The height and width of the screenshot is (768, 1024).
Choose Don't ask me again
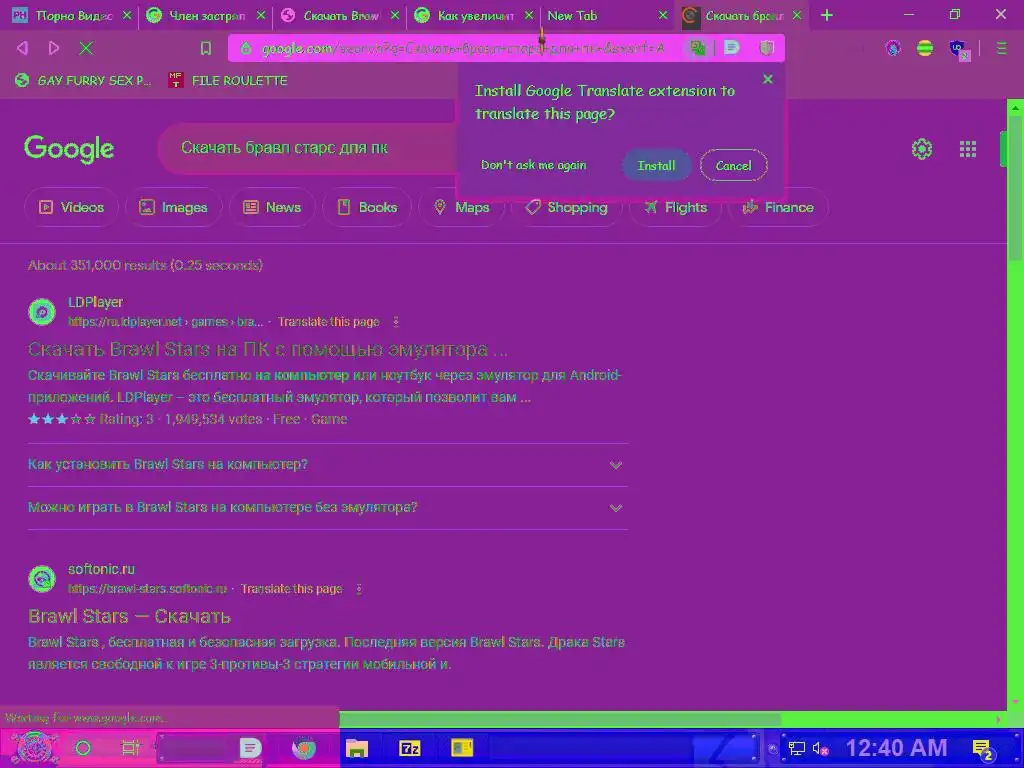point(534,165)
